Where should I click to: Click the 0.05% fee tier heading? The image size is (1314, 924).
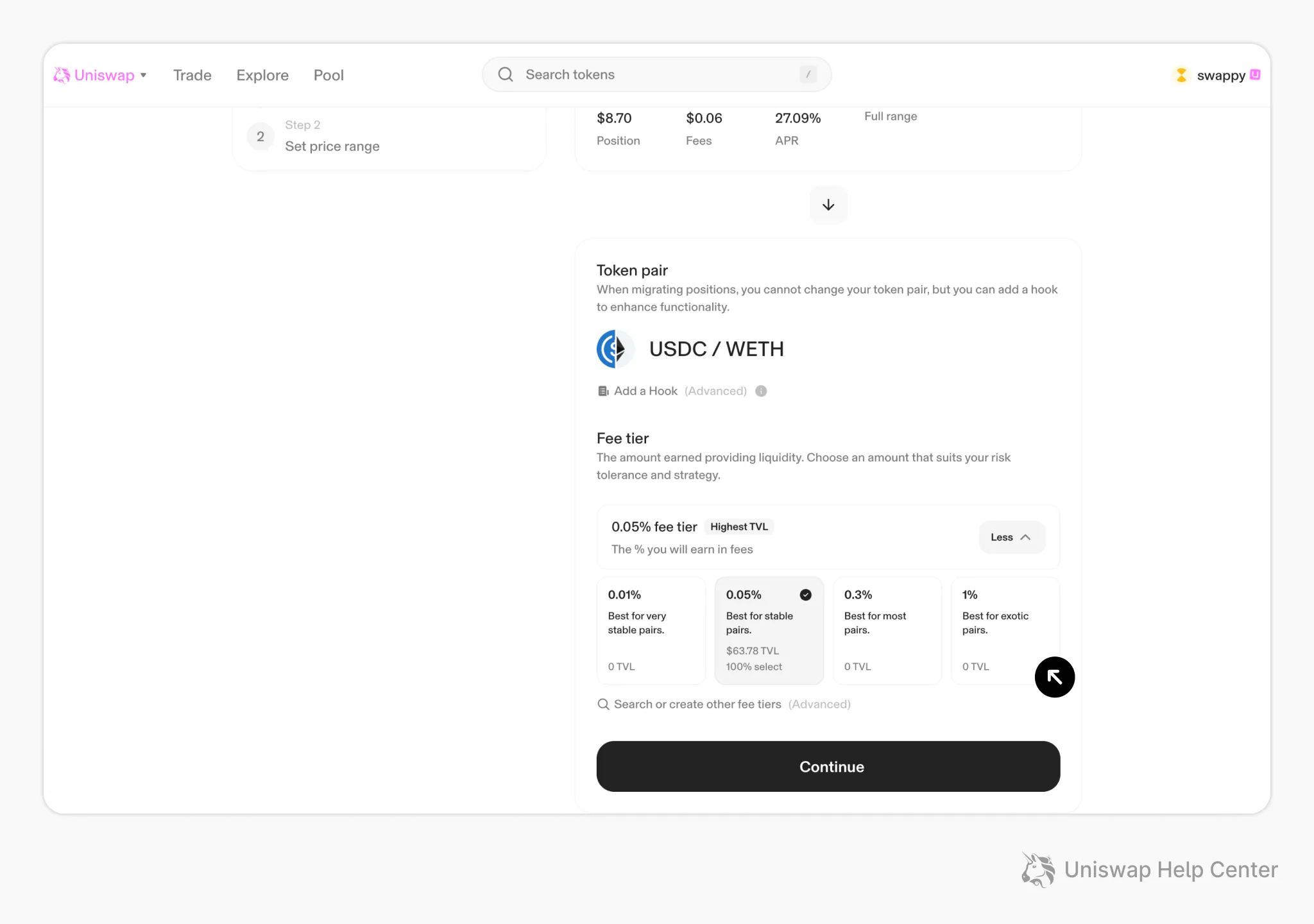click(x=654, y=527)
